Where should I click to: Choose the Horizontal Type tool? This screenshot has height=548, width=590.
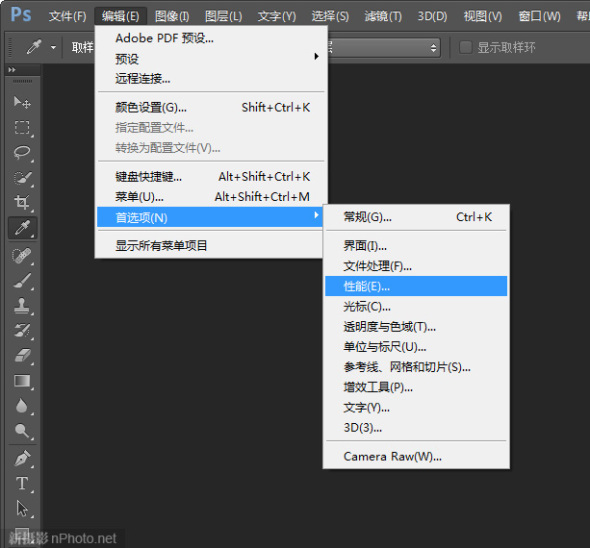click(x=22, y=483)
